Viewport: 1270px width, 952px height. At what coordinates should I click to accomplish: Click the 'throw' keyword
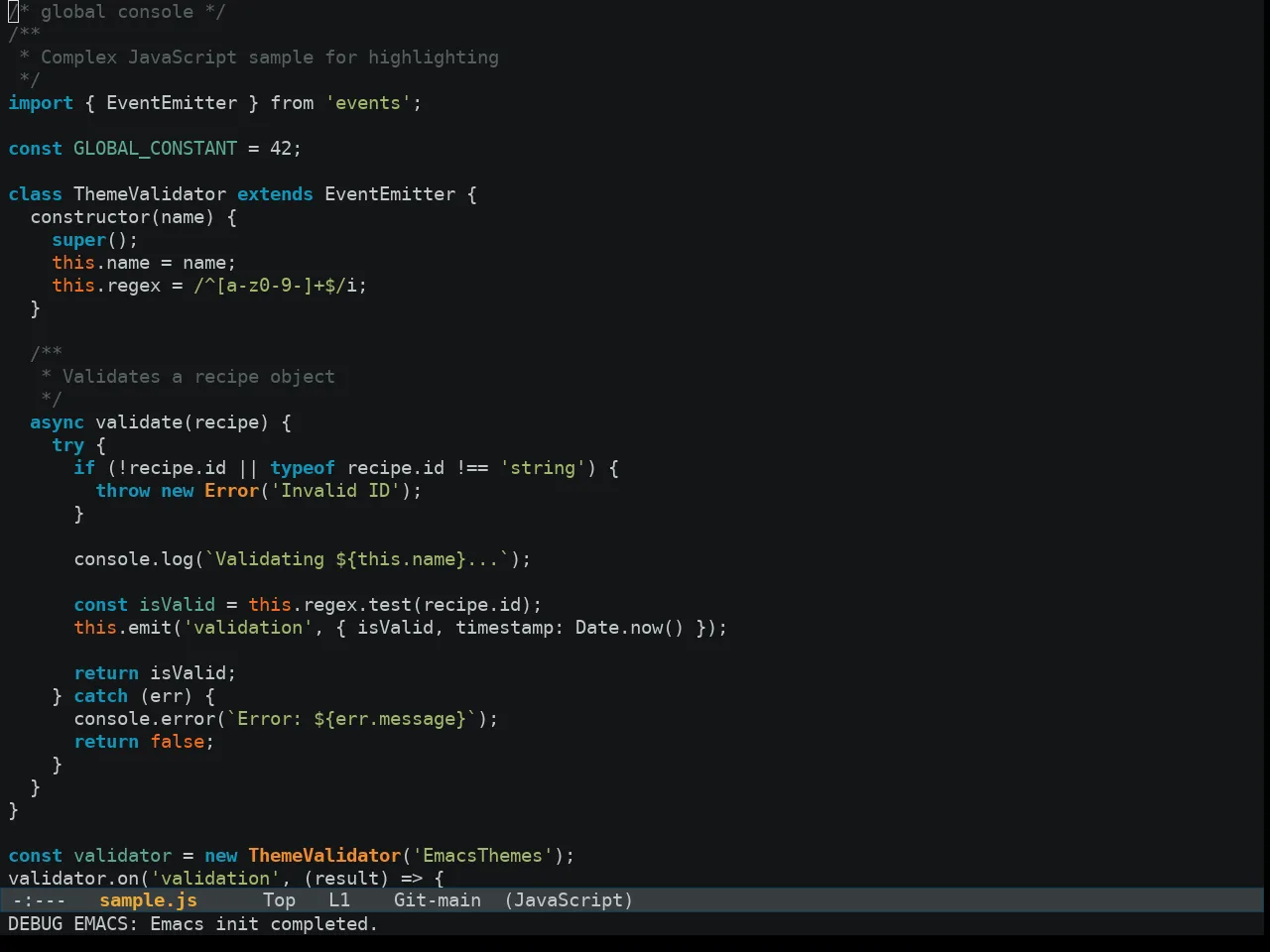pos(123,491)
